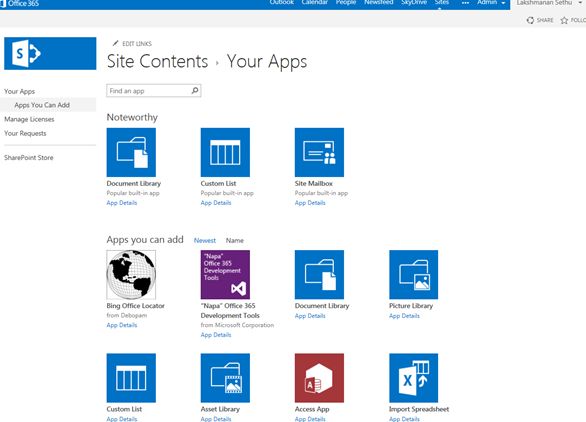Click the Follow star icon

pyautogui.click(x=564, y=20)
